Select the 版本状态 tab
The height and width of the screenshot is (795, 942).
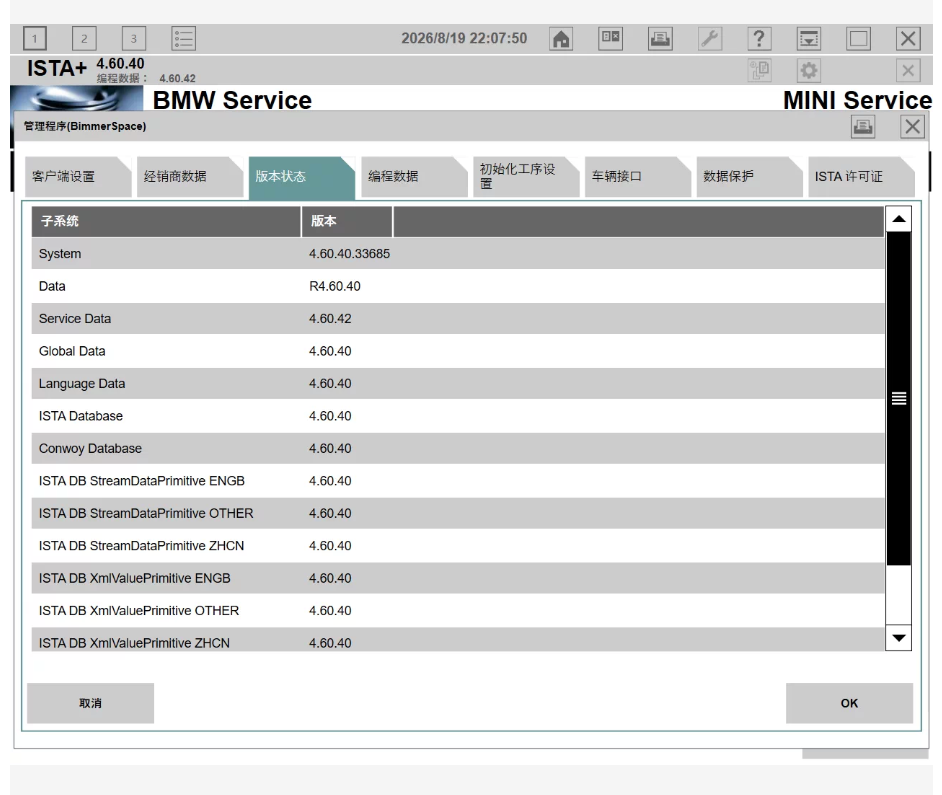pos(302,177)
